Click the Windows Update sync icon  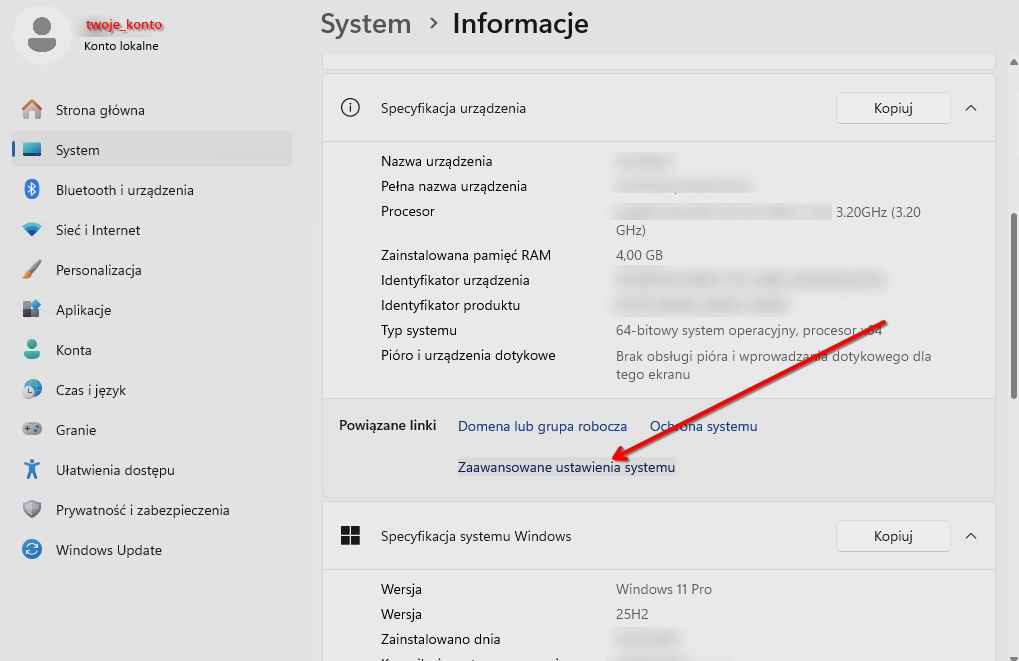[x=32, y=550]
